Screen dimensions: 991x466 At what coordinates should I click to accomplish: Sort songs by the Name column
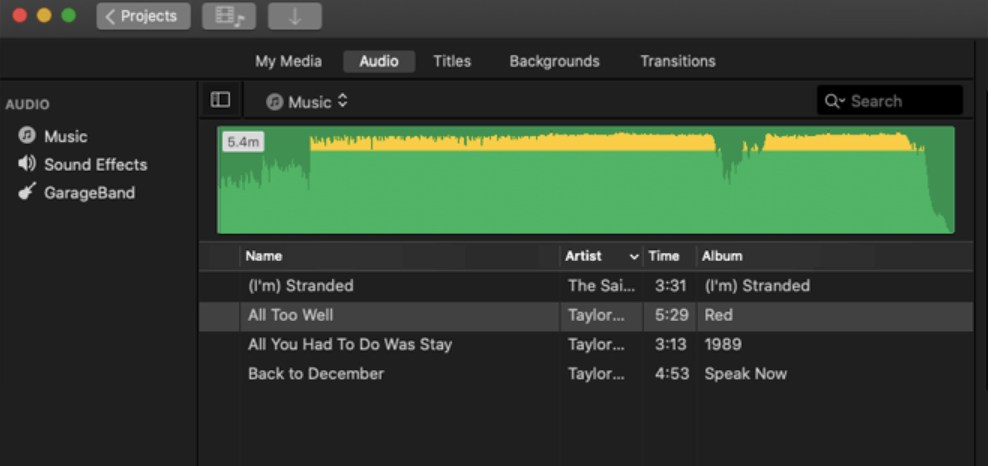tap(400, 256)
